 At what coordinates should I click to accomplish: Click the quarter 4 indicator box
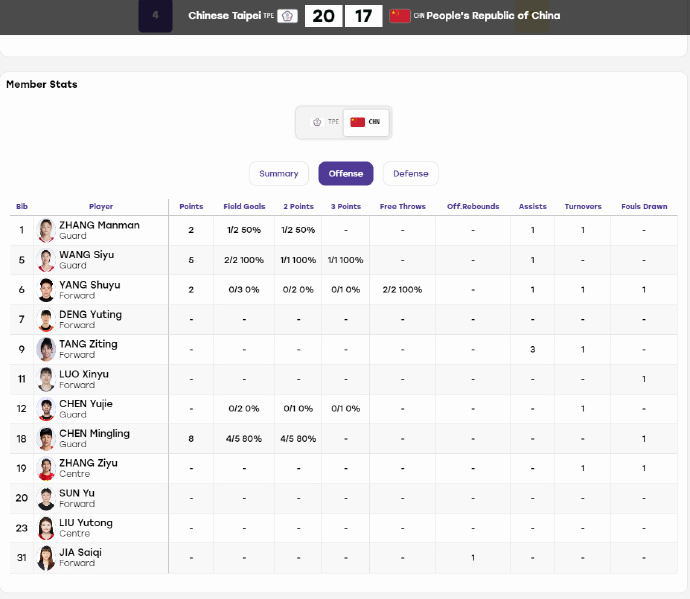[155, 15]
